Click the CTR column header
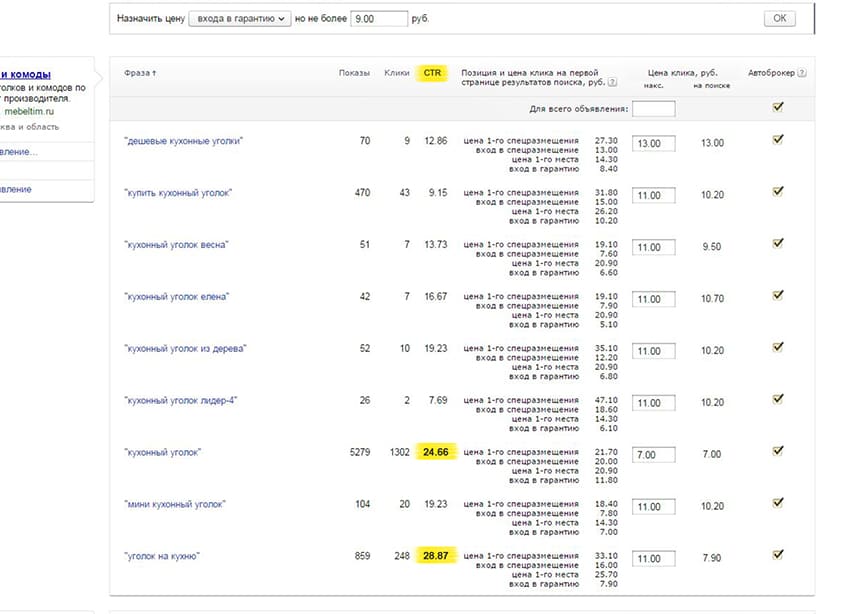Screen dimensions: 850x614 [434, 73]
